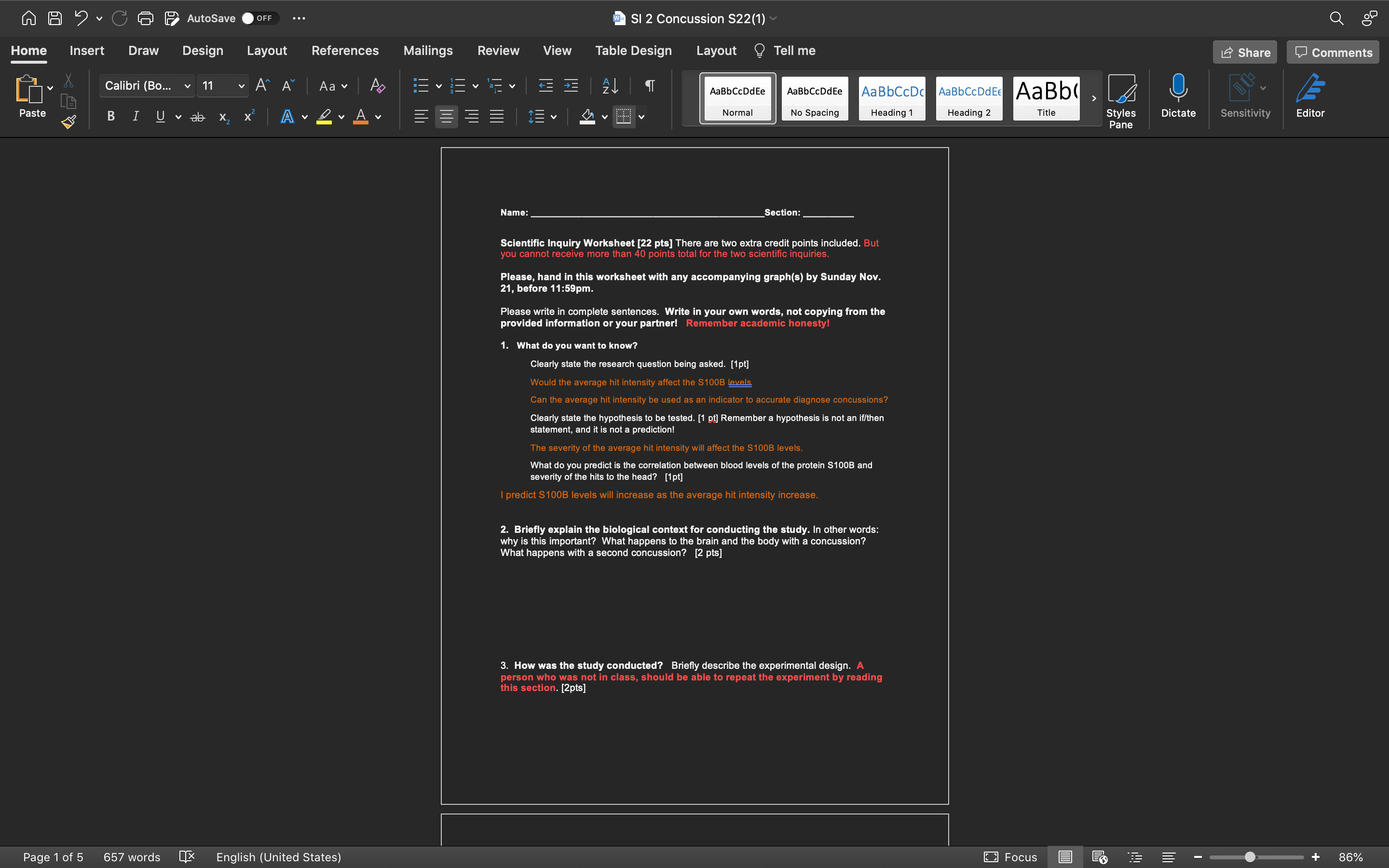
Task: Apply the yellow text highlight color
Action: coord(324,117)
